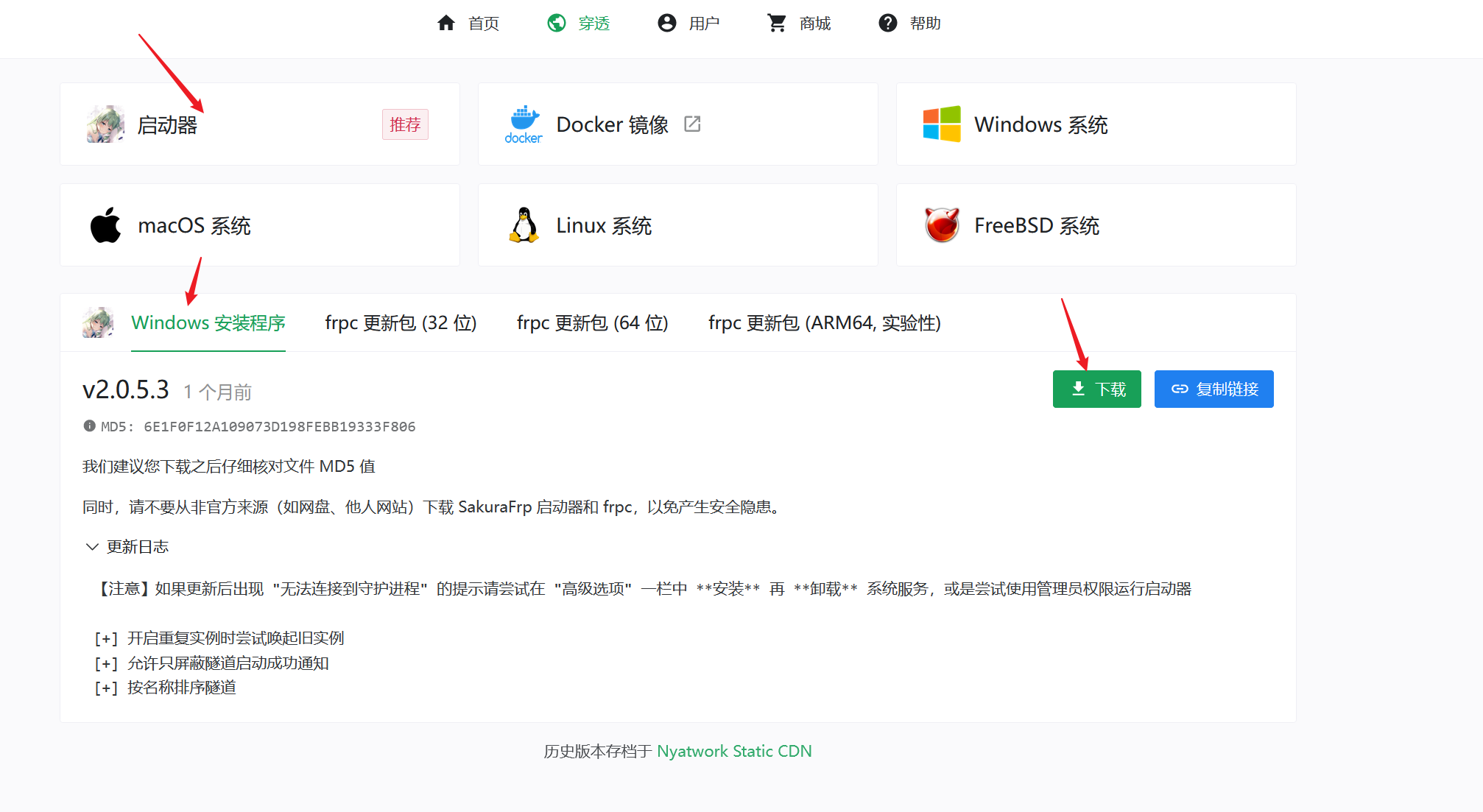The height and width of the screenshot is (812, 1483).
Task: Open frpc 更新包 (ARM64, 实验性) tab
Action: (x=824, y=323)
